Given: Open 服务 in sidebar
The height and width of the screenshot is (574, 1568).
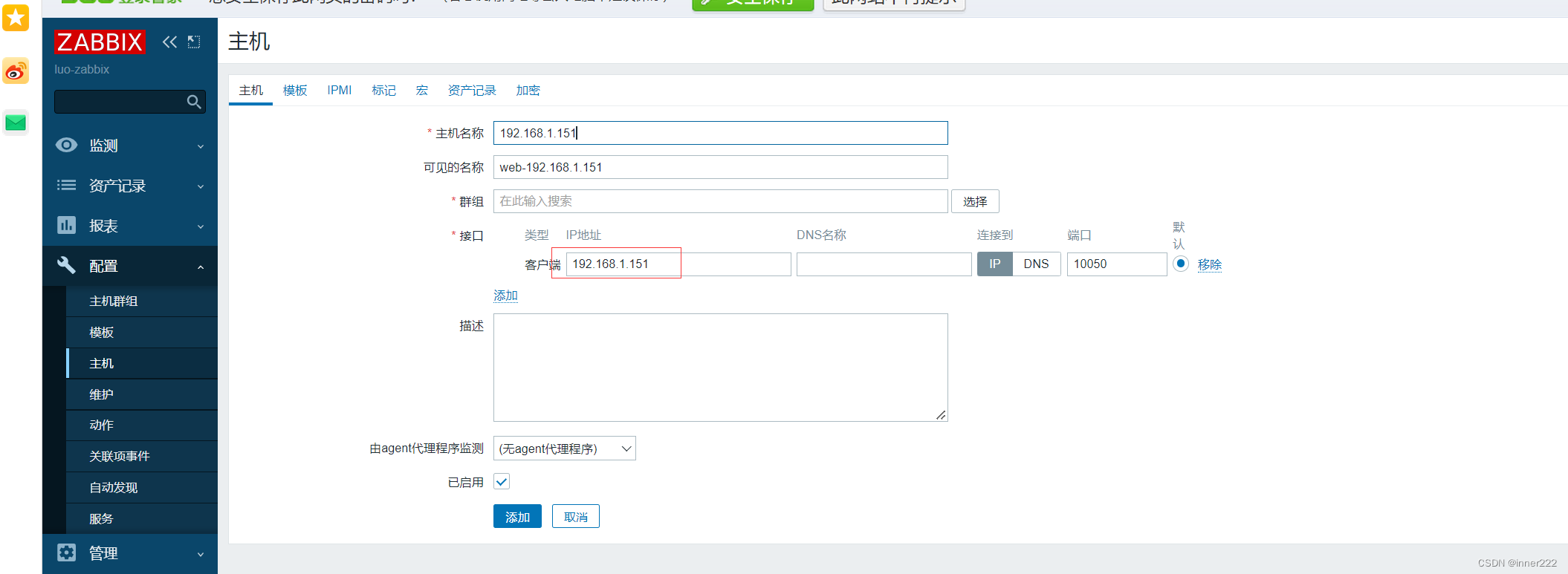Looking at the screenshot, I should coord(142,519).
